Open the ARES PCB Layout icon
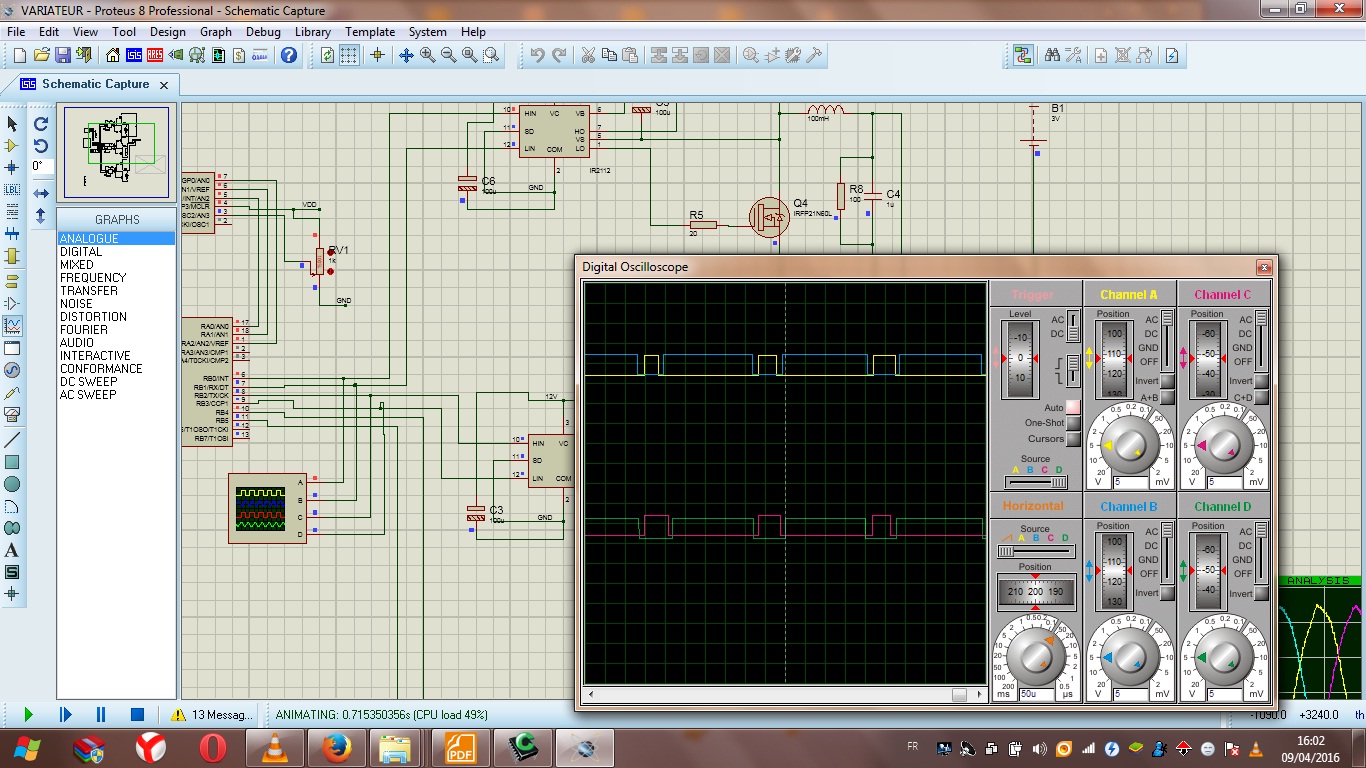 point(156,55)
